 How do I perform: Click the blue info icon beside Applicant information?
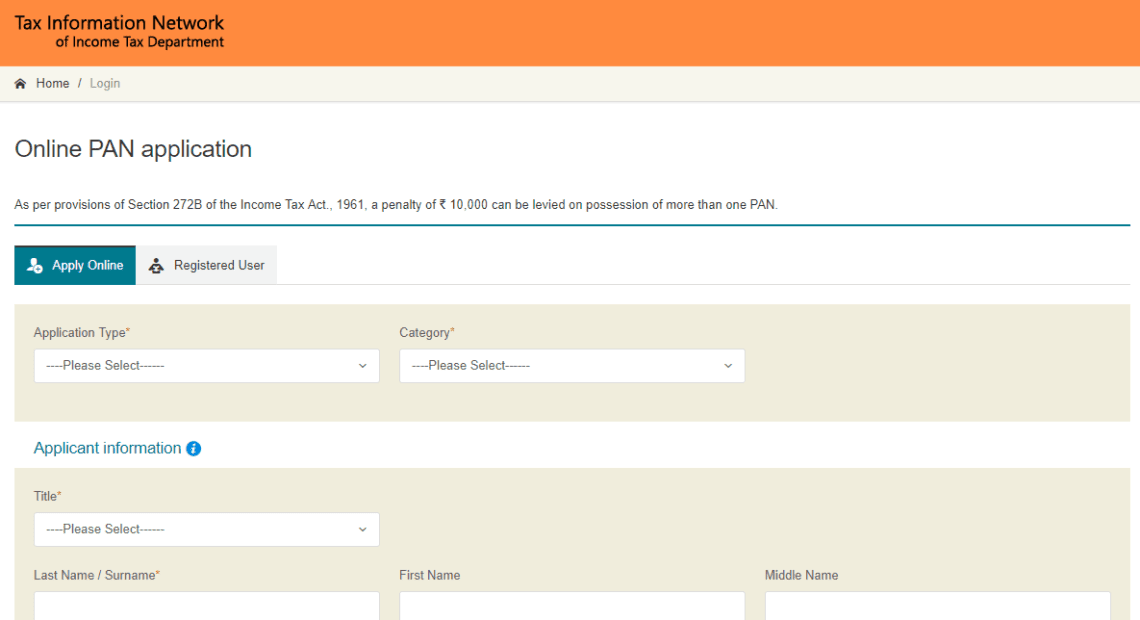(x=192, y=448)
